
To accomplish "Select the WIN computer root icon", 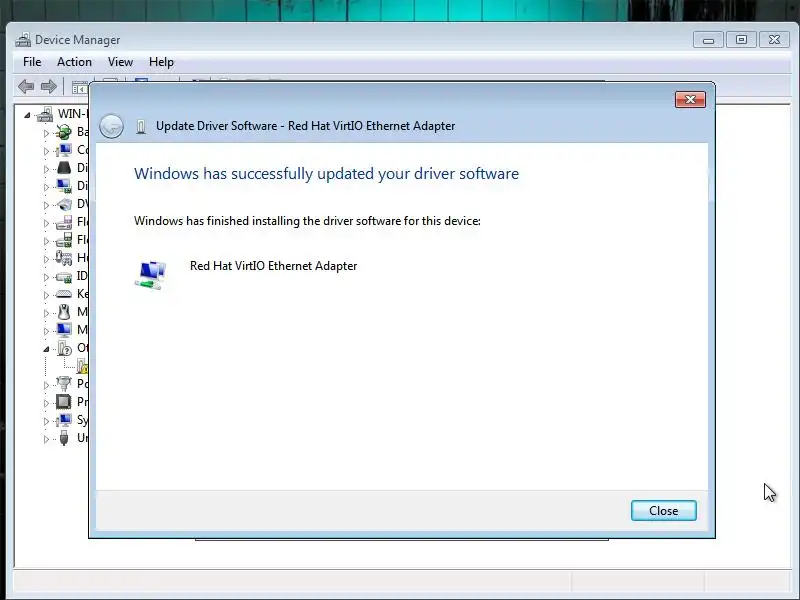I will [45, 114].
